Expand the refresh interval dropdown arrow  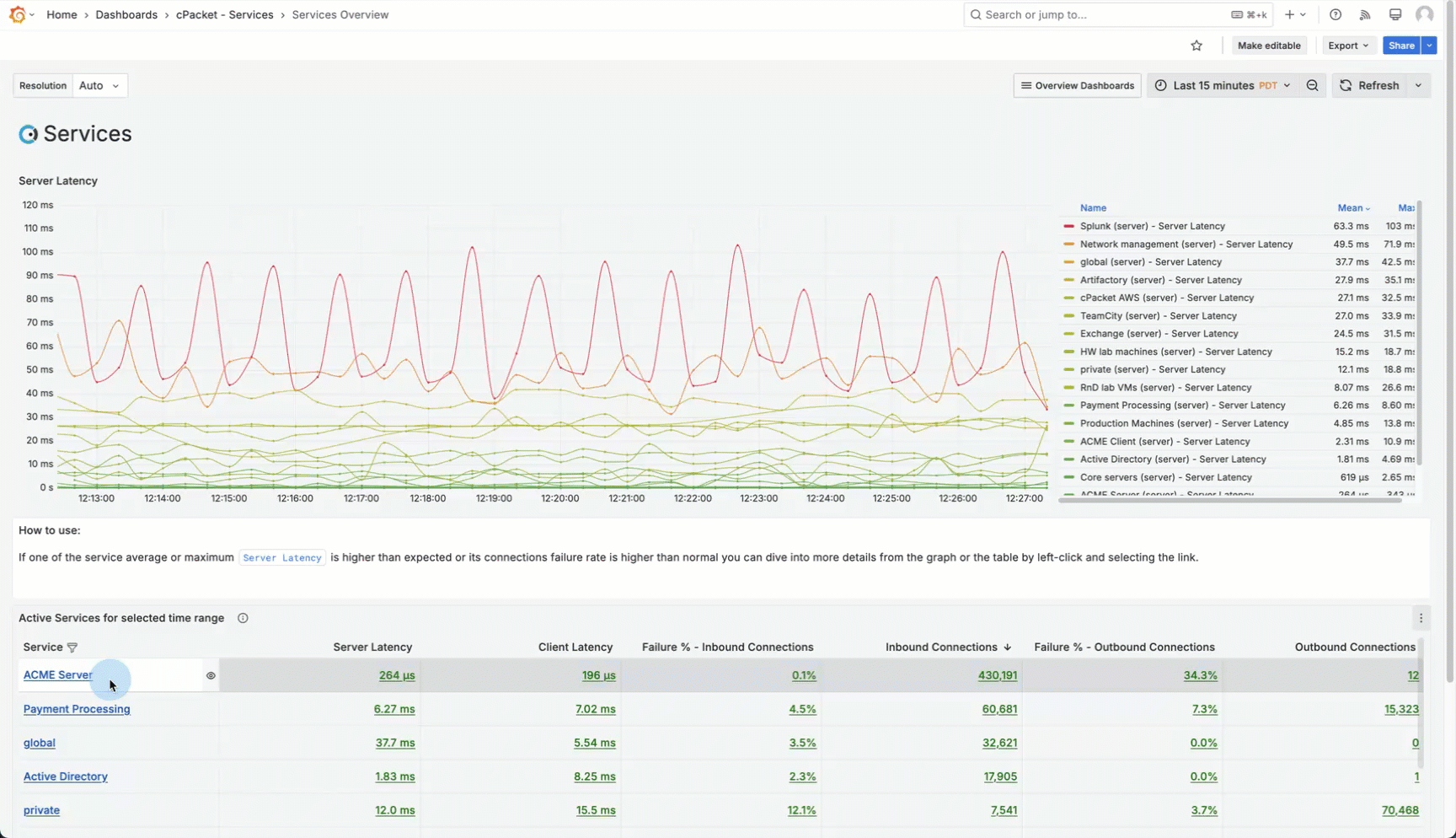click(x=1419, y=85)
